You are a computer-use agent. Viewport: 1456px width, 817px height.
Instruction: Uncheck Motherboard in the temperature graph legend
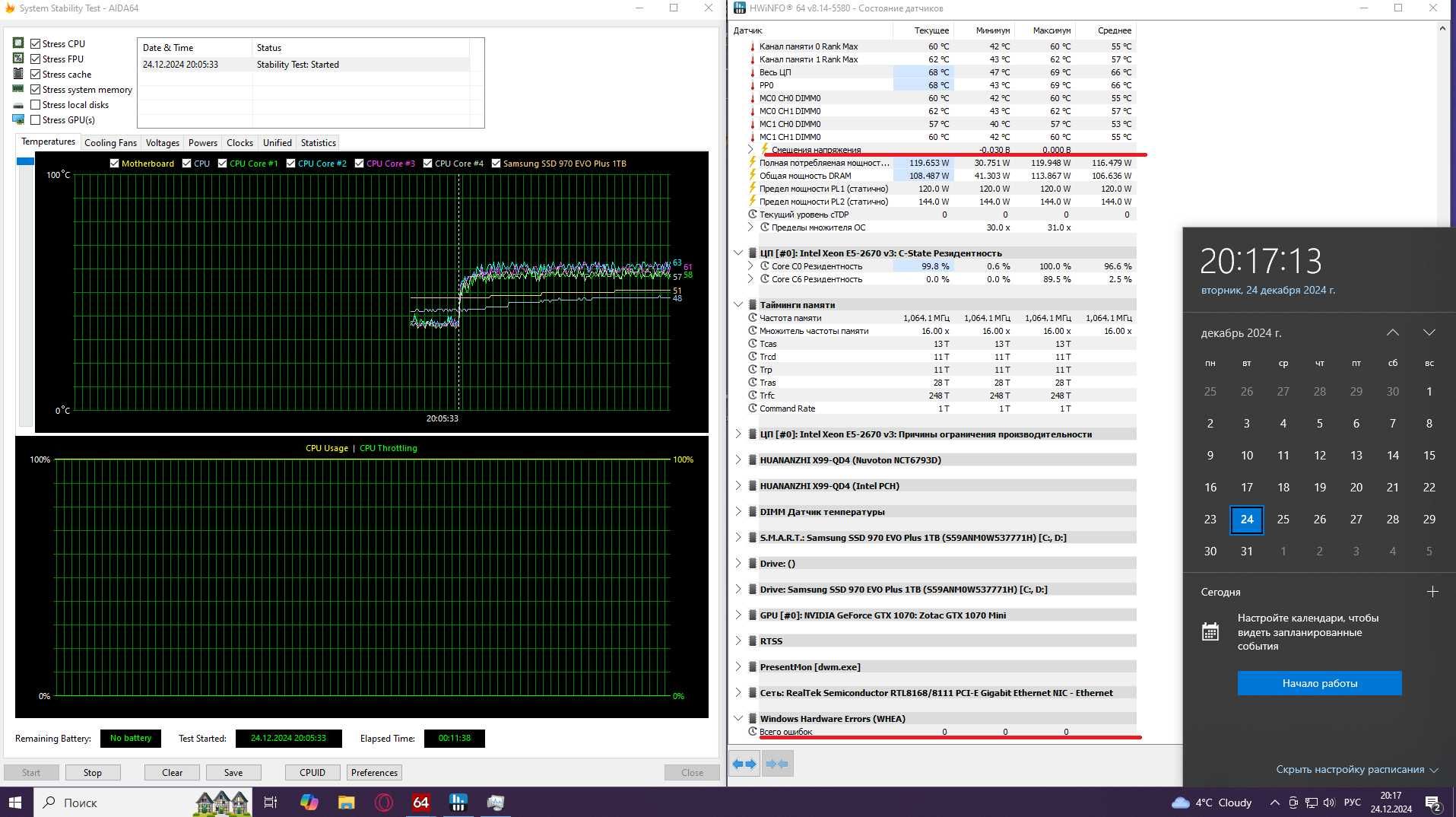pos(114,163)
